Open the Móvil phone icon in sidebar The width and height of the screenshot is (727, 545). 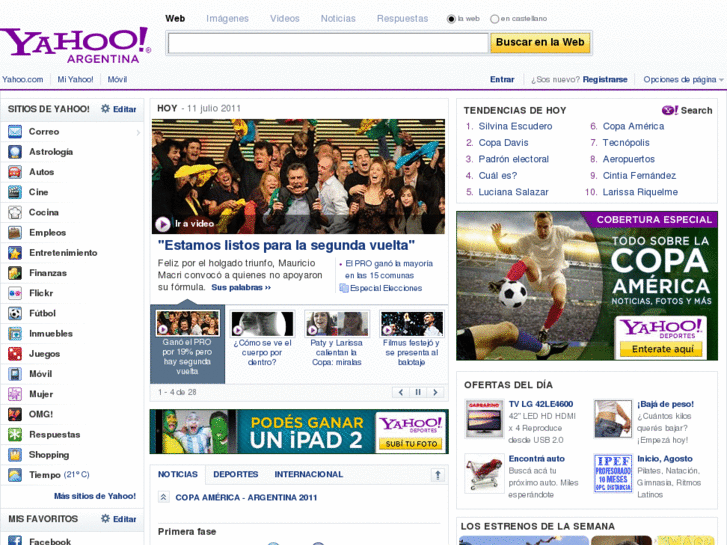[15, 374]
